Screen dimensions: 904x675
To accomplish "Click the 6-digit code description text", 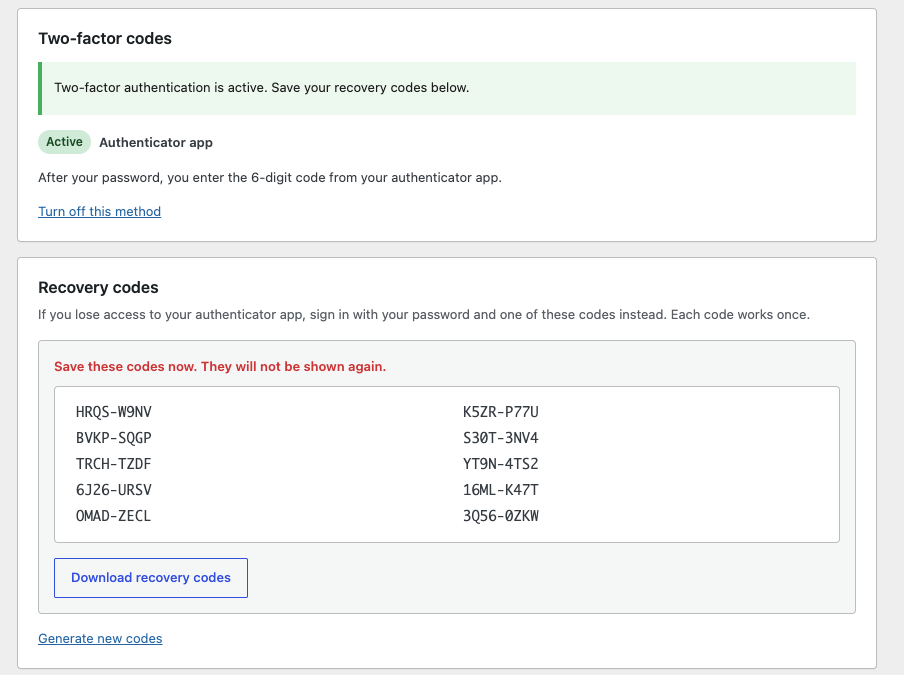I will pyautogui.click(x=270, y=178).
